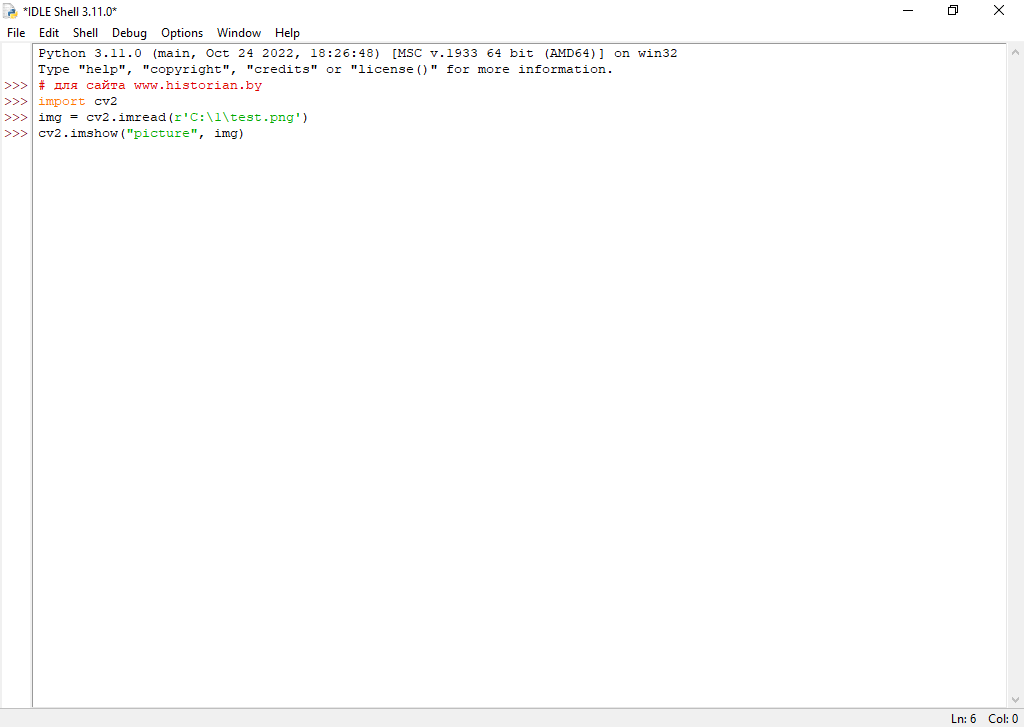The width and height of the screenshot is (1024, 727).
Task: Open the Debug menu
Action: 129,33
